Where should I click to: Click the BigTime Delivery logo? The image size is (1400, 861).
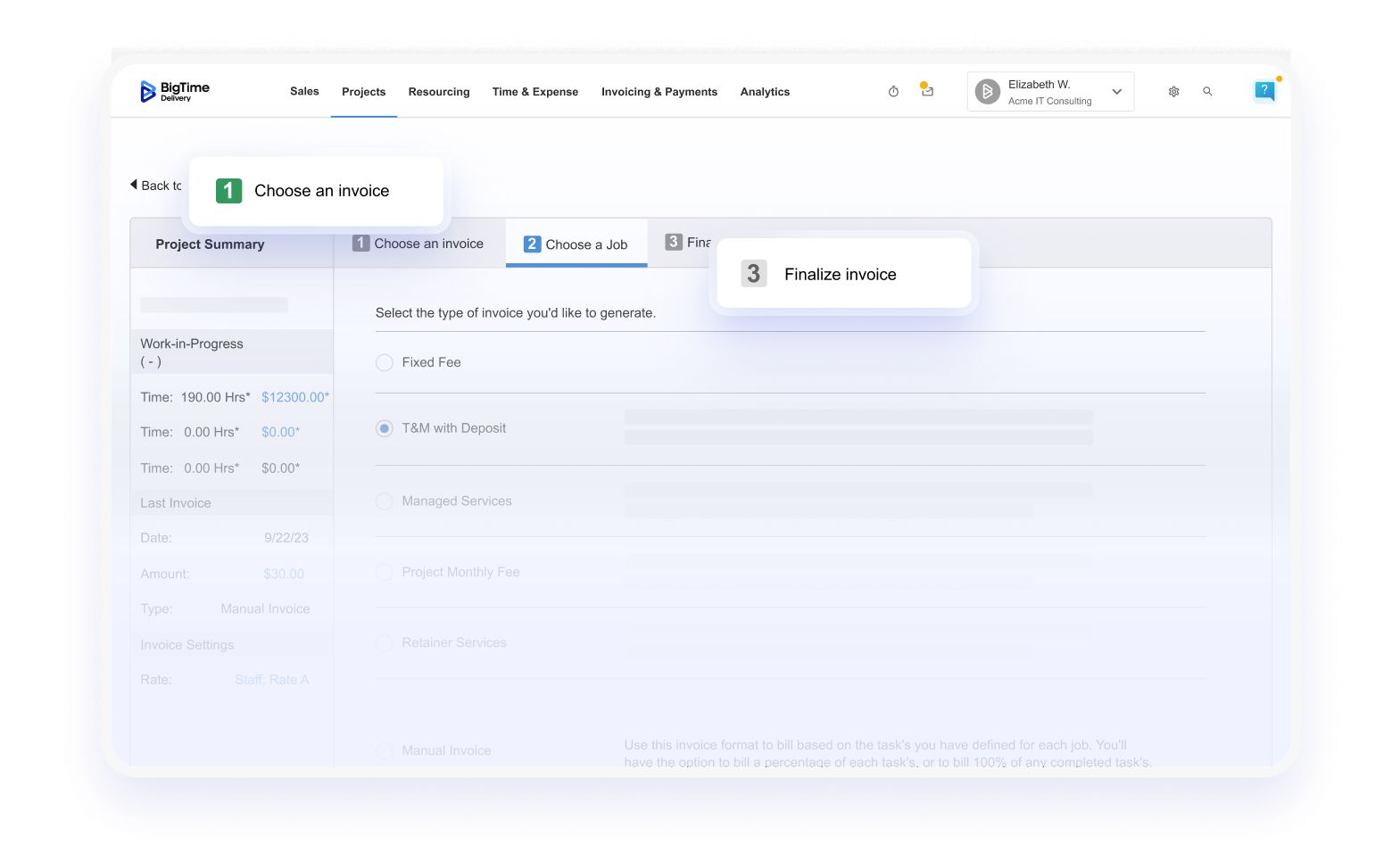pos(174,91)
